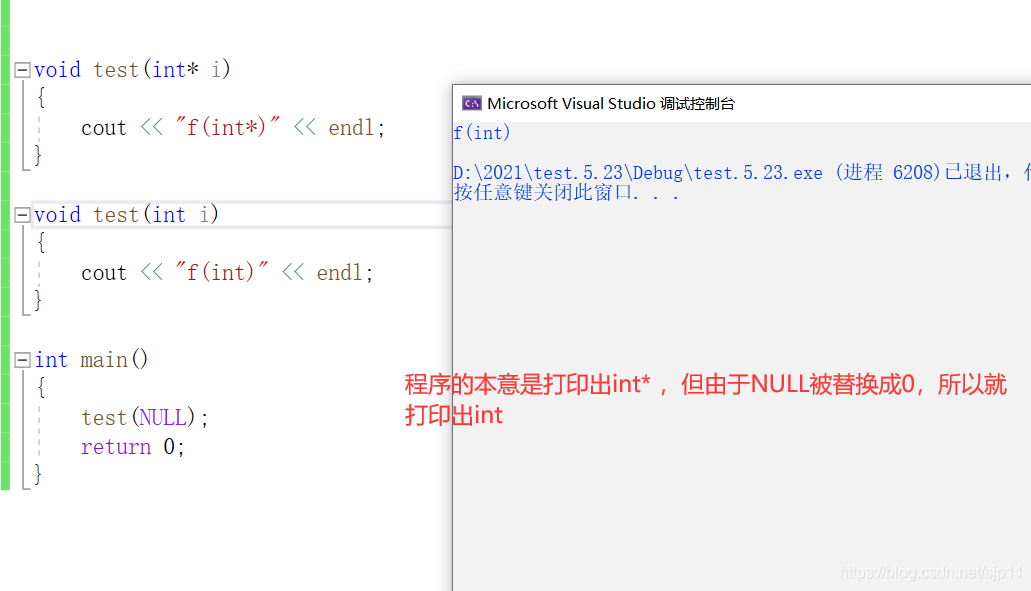Click cout in the first test function
The width and height of the screenshot is (1031, 591).
click(104, 127)
